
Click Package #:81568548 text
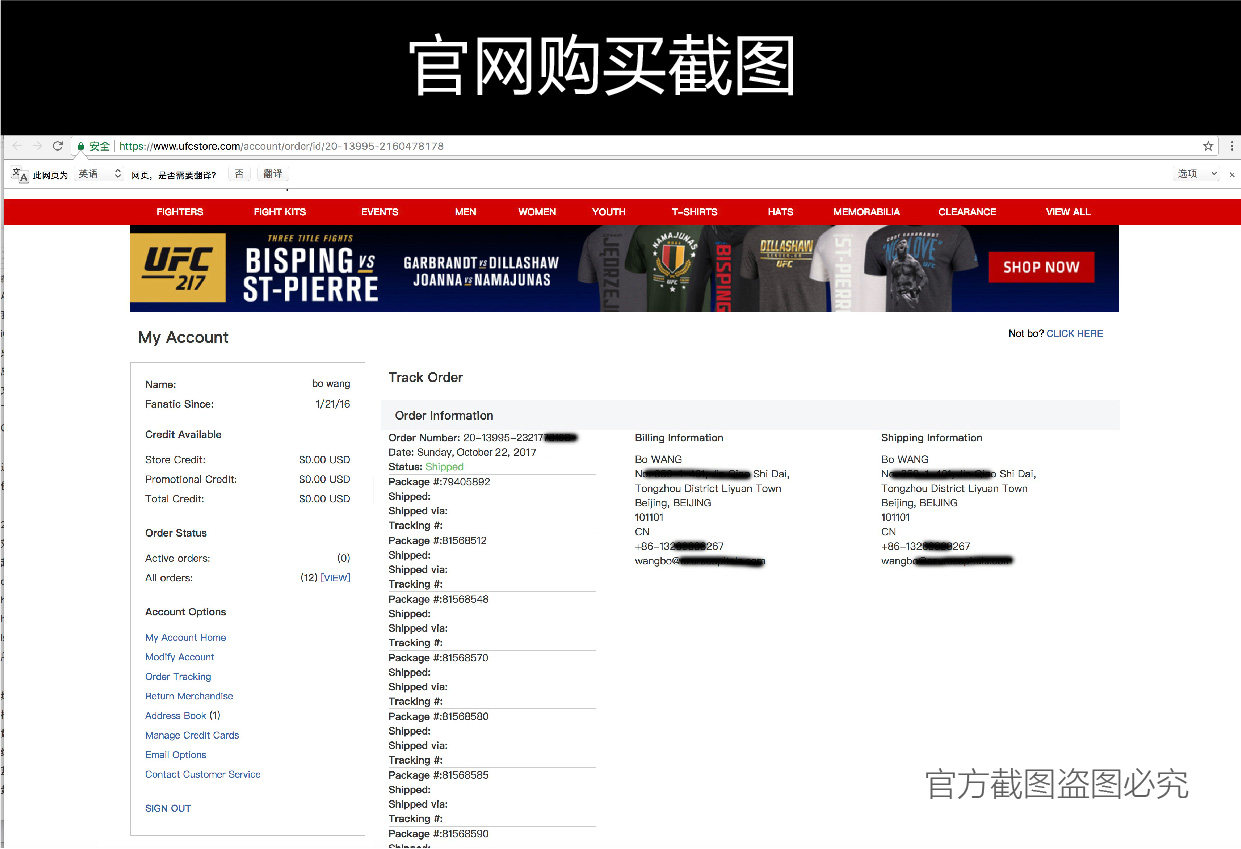pyautogui.click(x=438, y=600)
